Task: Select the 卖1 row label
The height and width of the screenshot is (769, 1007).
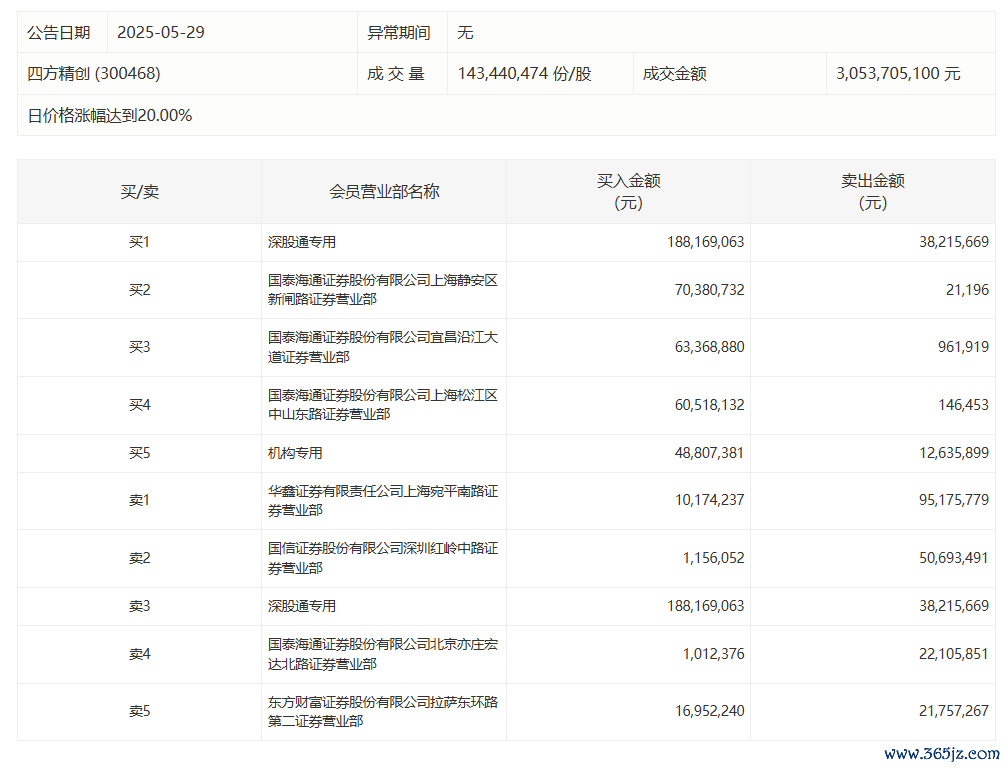Action: tap(139, 500)
